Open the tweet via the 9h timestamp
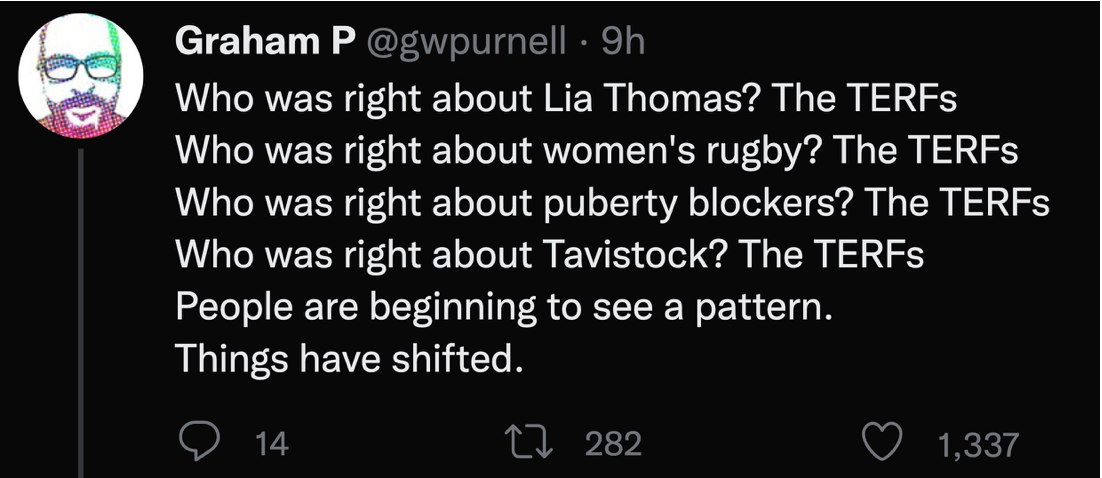1102x478 pixels. [624, 41]
